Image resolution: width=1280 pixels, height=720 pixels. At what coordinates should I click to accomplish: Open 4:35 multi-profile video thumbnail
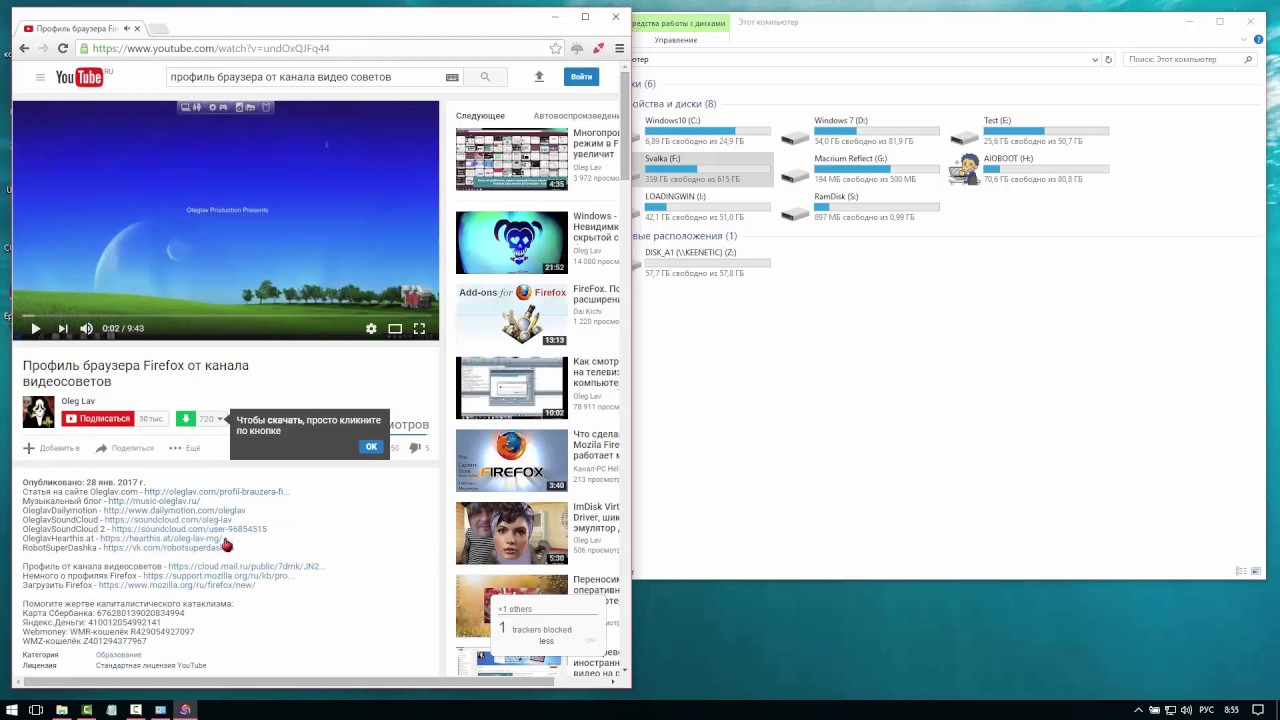coord(511,159)
